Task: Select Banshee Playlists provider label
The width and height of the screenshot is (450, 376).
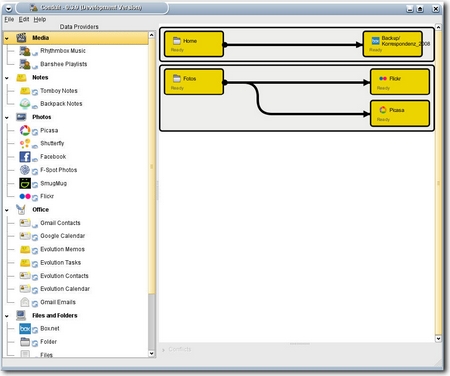Action: click(x=64, y=64)
